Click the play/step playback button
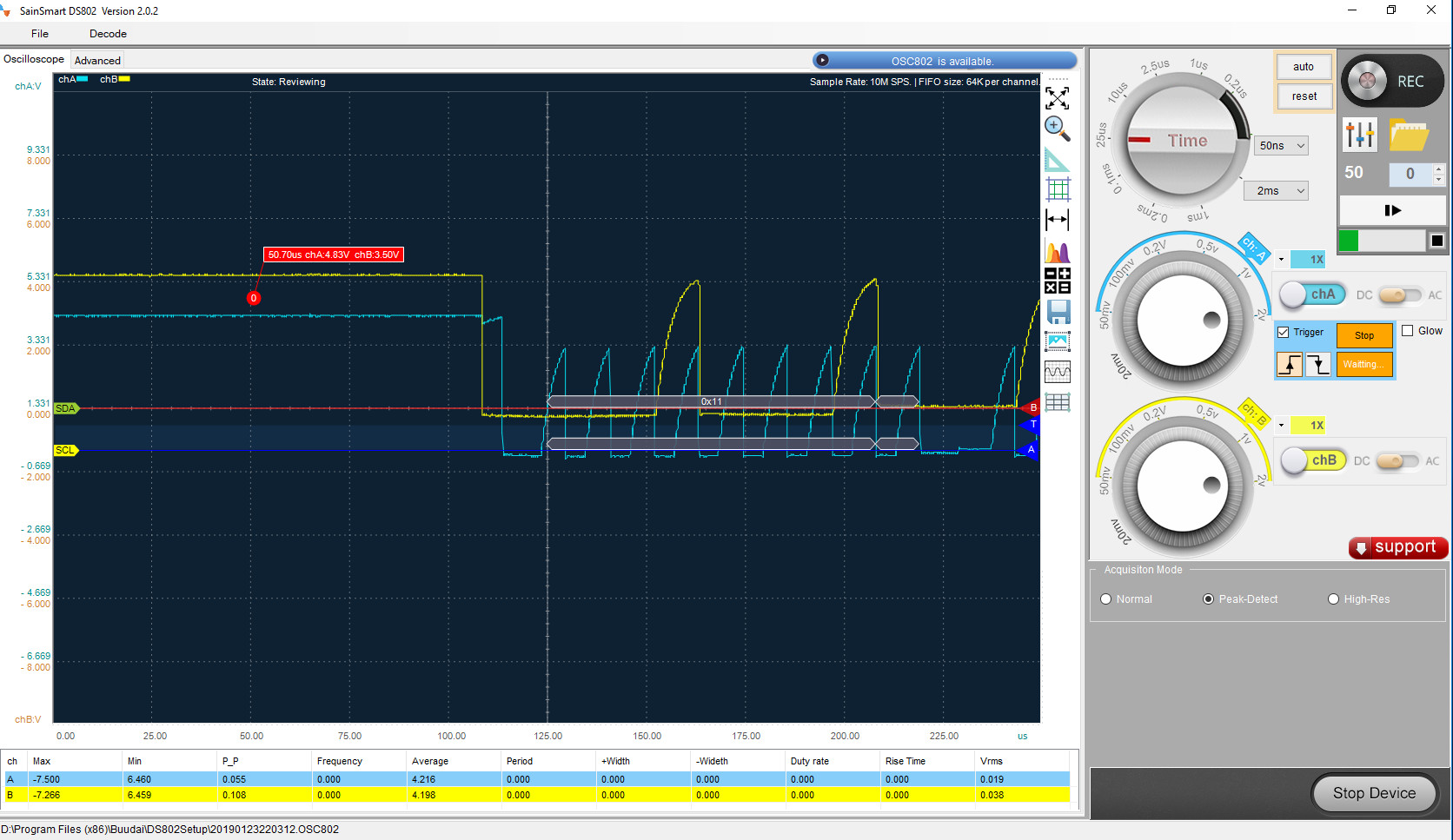The image size is (1453, 840). (1392, 210)
